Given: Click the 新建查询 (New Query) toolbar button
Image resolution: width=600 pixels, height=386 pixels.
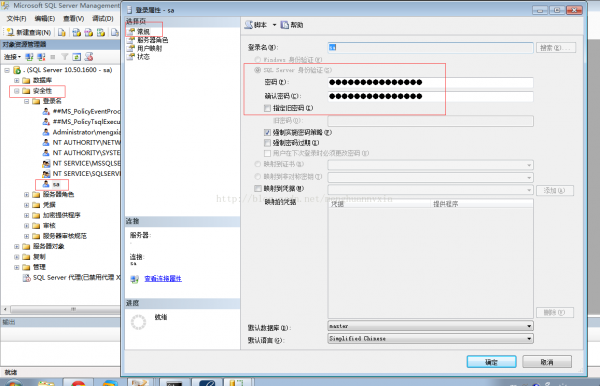Looking at the screenshot, I should click(x=29, y=33).
